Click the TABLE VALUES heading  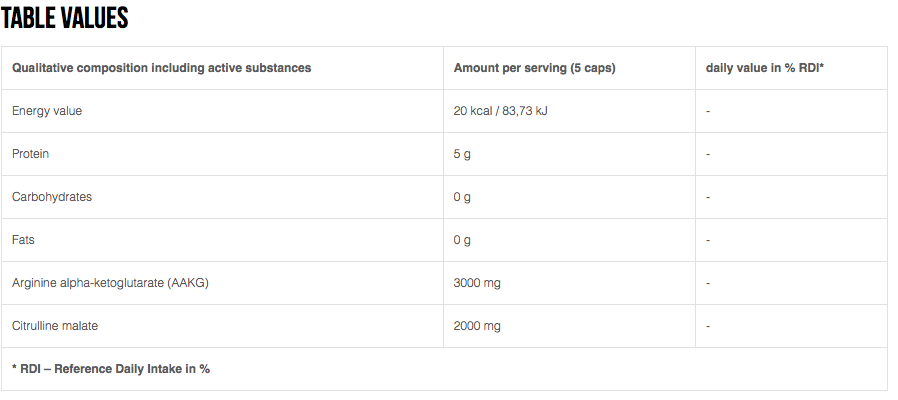tap(64, 18)
